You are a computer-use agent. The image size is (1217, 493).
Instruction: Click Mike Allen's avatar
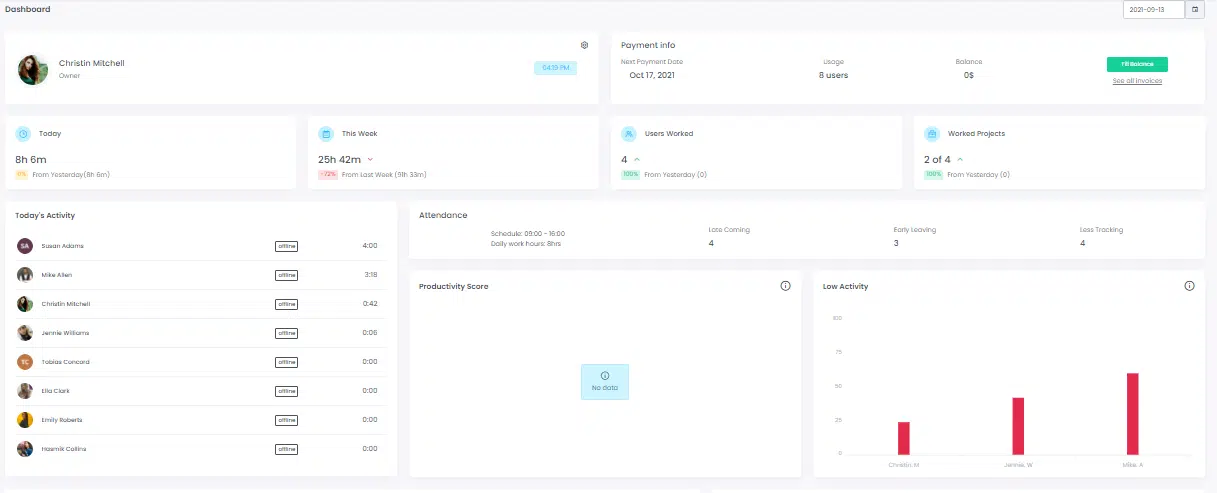coord(25,275)
